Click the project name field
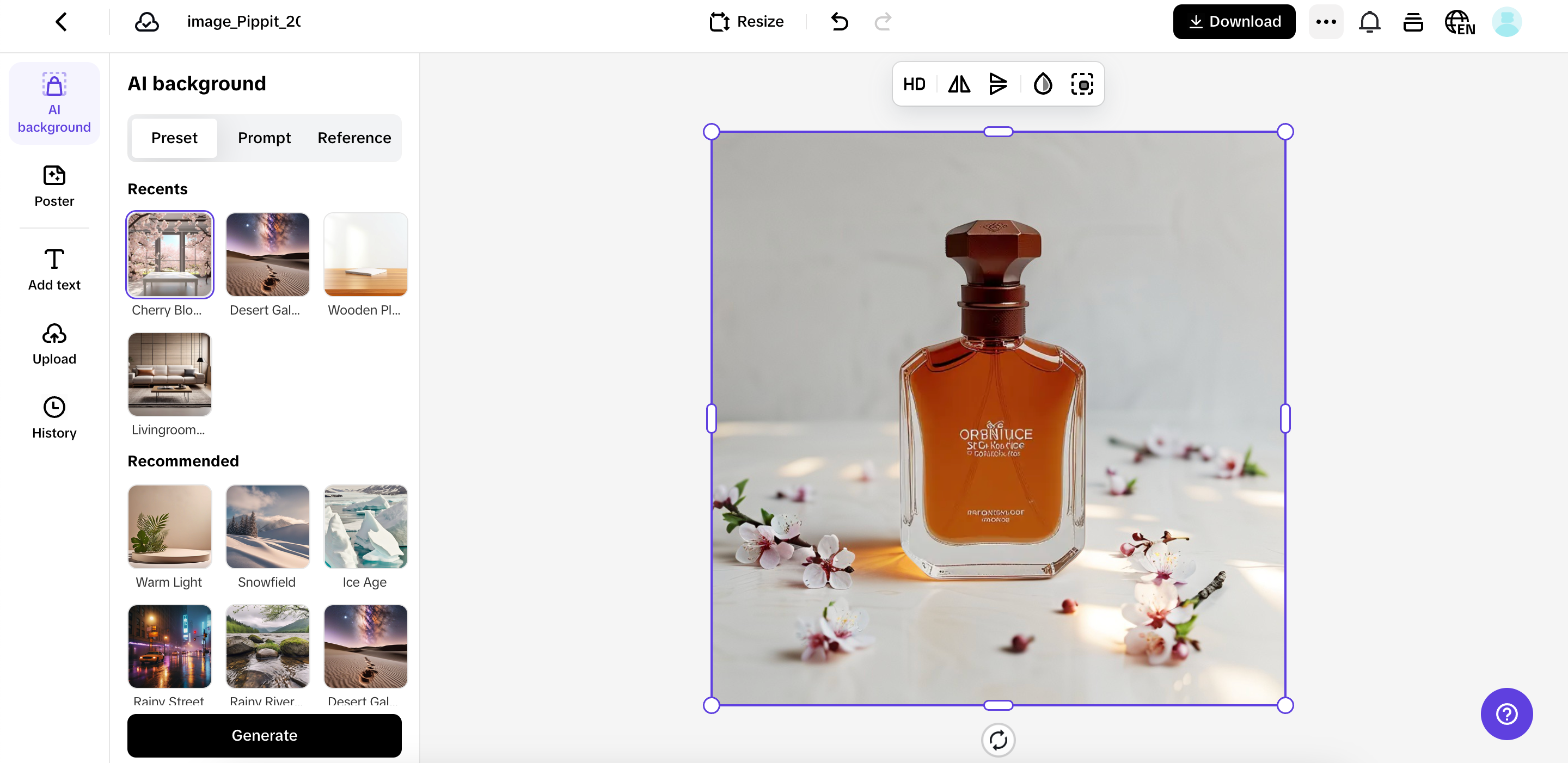 (243, 22)
